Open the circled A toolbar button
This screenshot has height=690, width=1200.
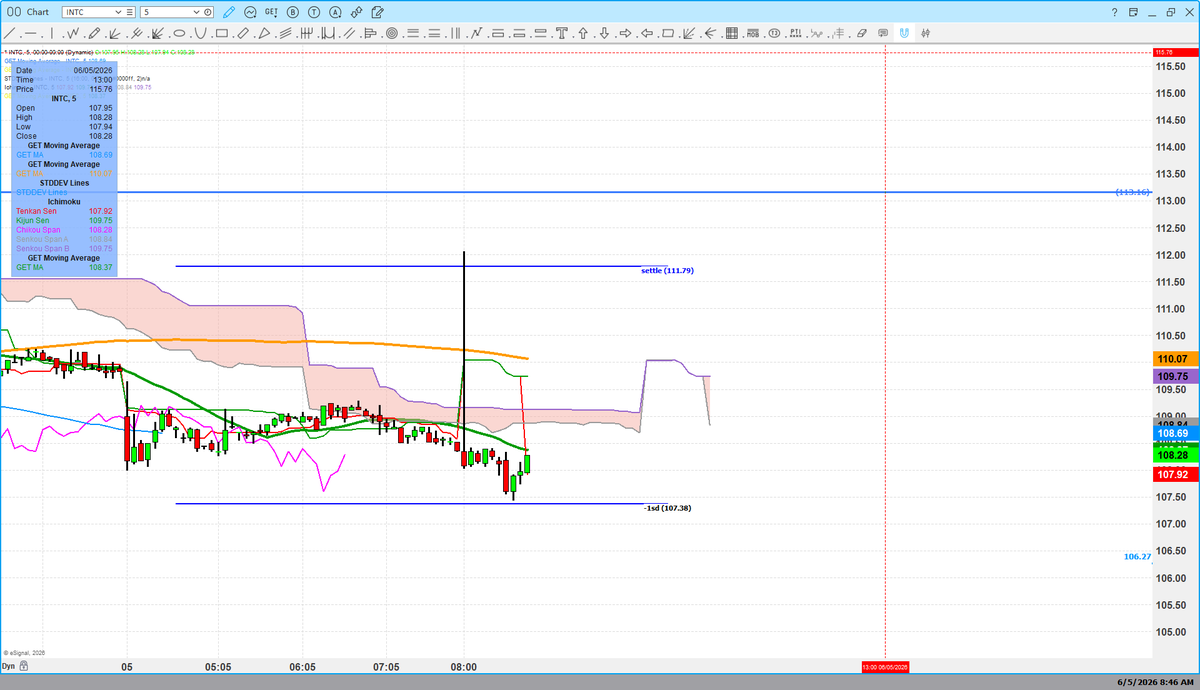tap(335, 12)
